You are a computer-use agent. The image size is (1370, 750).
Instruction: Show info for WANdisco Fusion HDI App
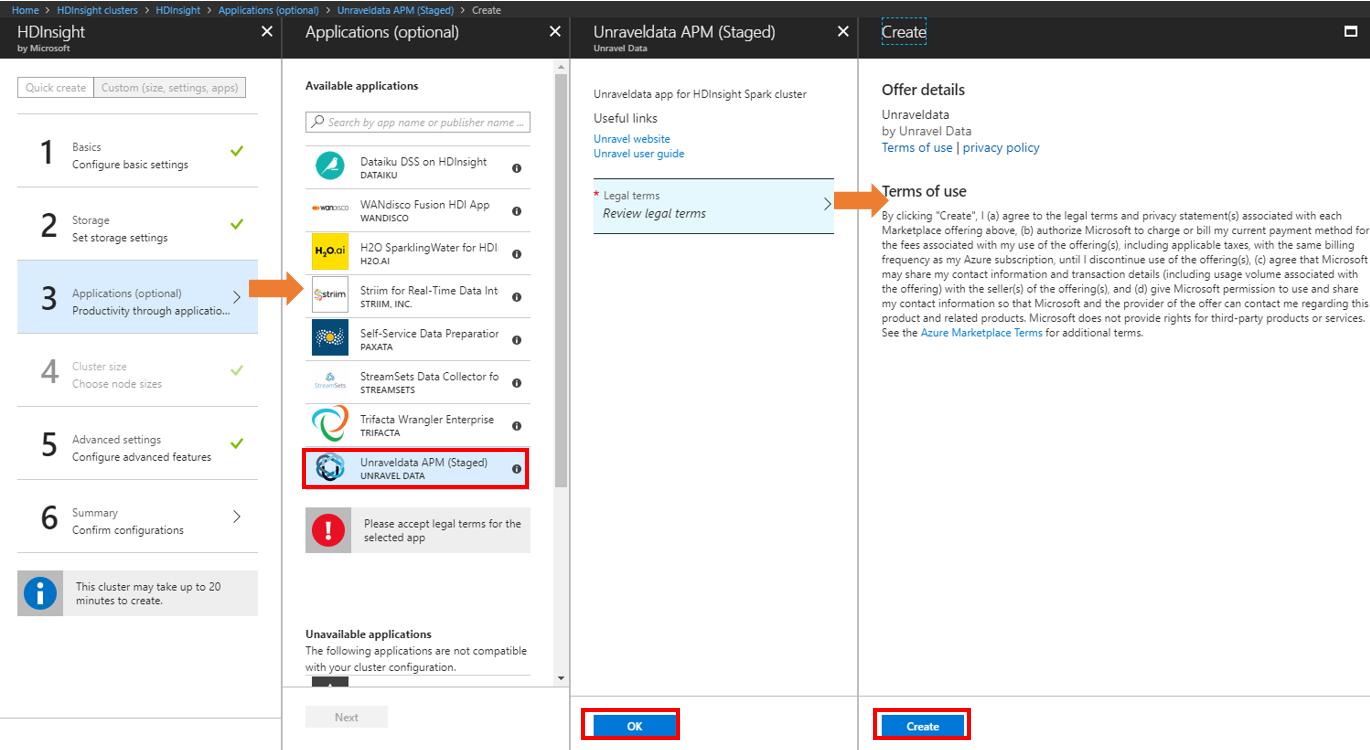coord(517,211)
